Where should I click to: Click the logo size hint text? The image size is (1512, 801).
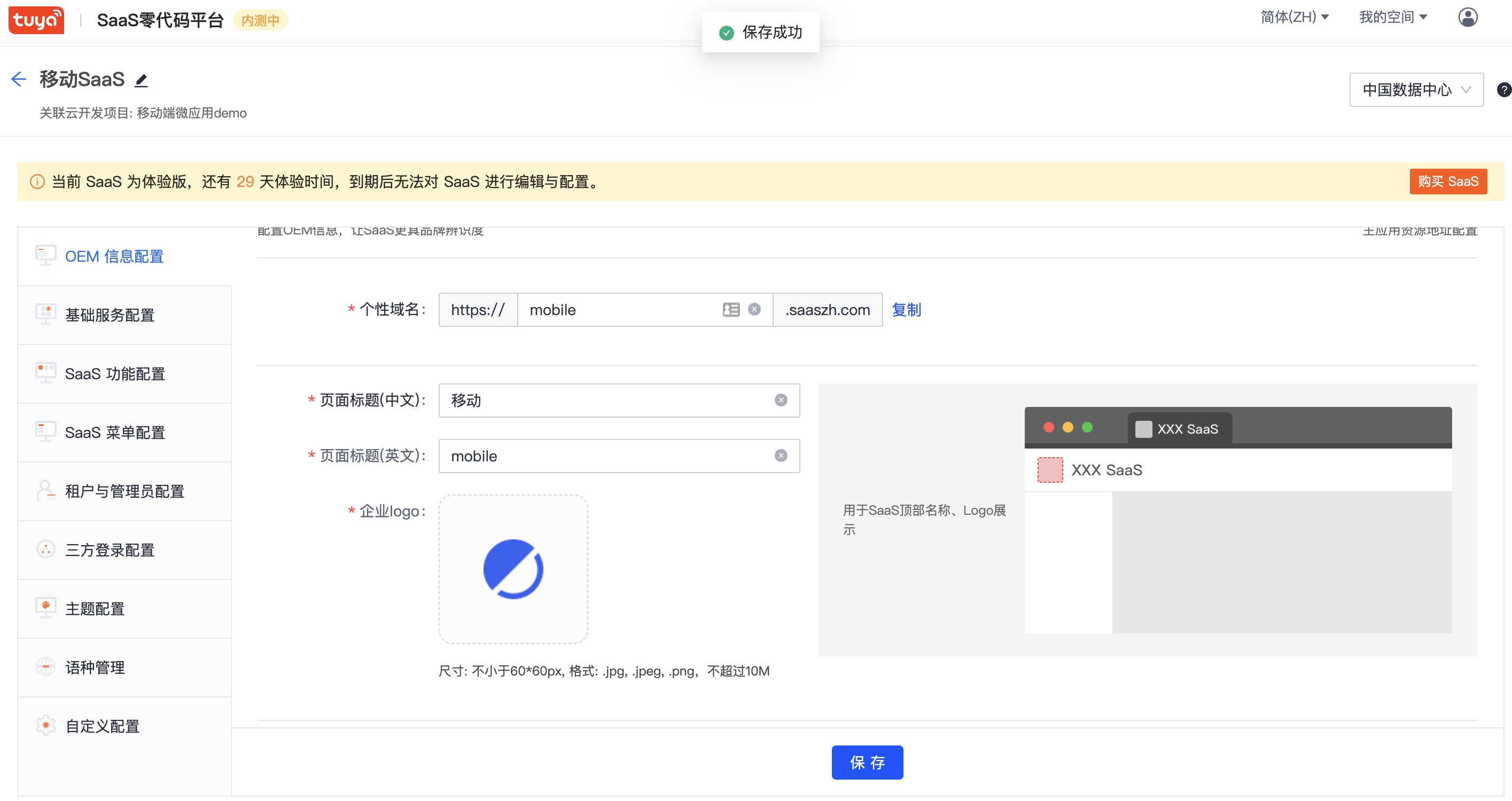[603, 671]
